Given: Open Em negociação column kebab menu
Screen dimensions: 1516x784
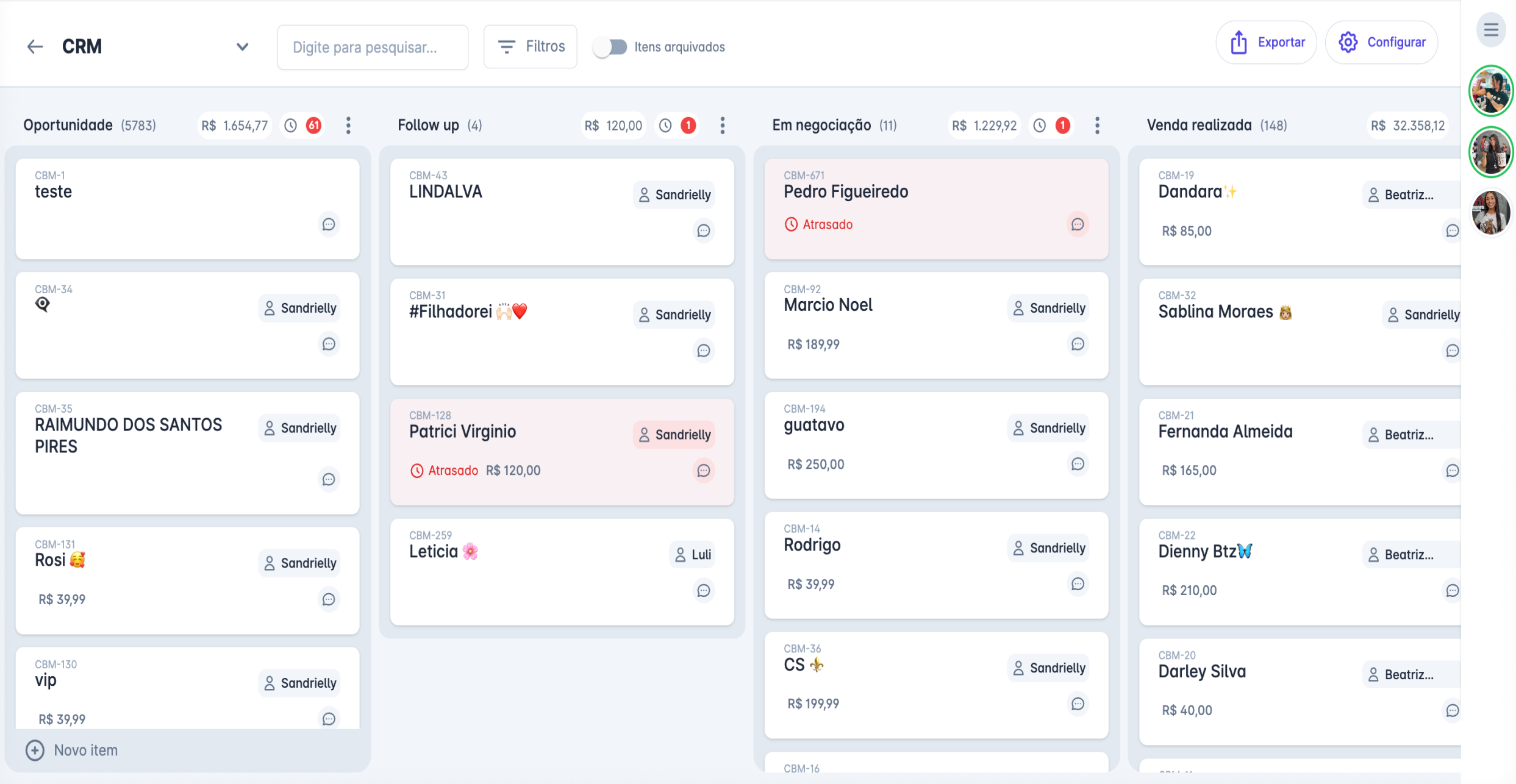Looking at the screenshot, I should pyautogui.click(x=1097, y=126).
